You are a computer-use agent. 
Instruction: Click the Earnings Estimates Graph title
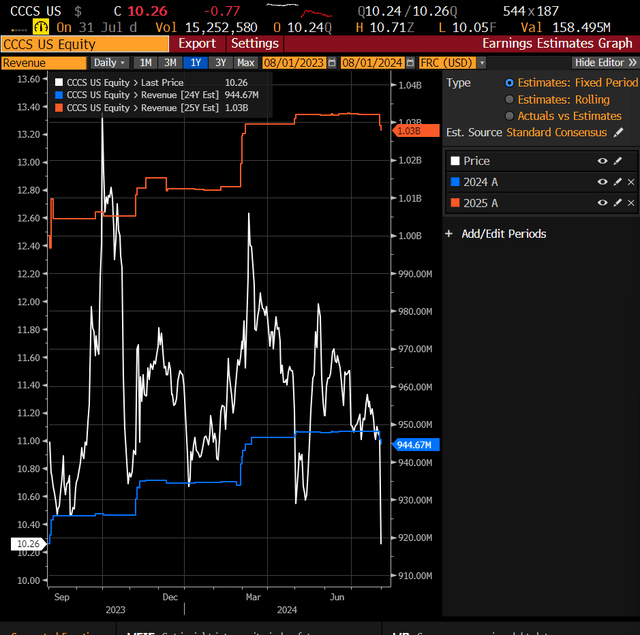click(557, 43)
